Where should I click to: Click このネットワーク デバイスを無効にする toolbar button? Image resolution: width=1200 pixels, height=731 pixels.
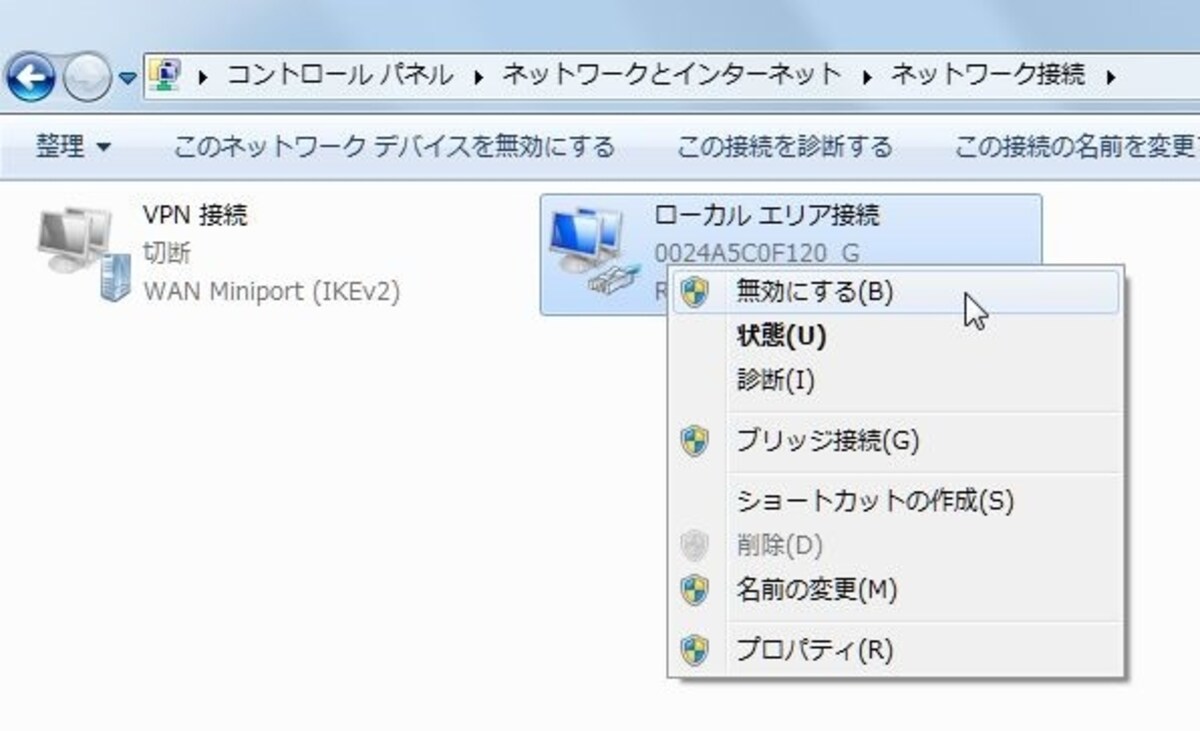pos(394,148)
